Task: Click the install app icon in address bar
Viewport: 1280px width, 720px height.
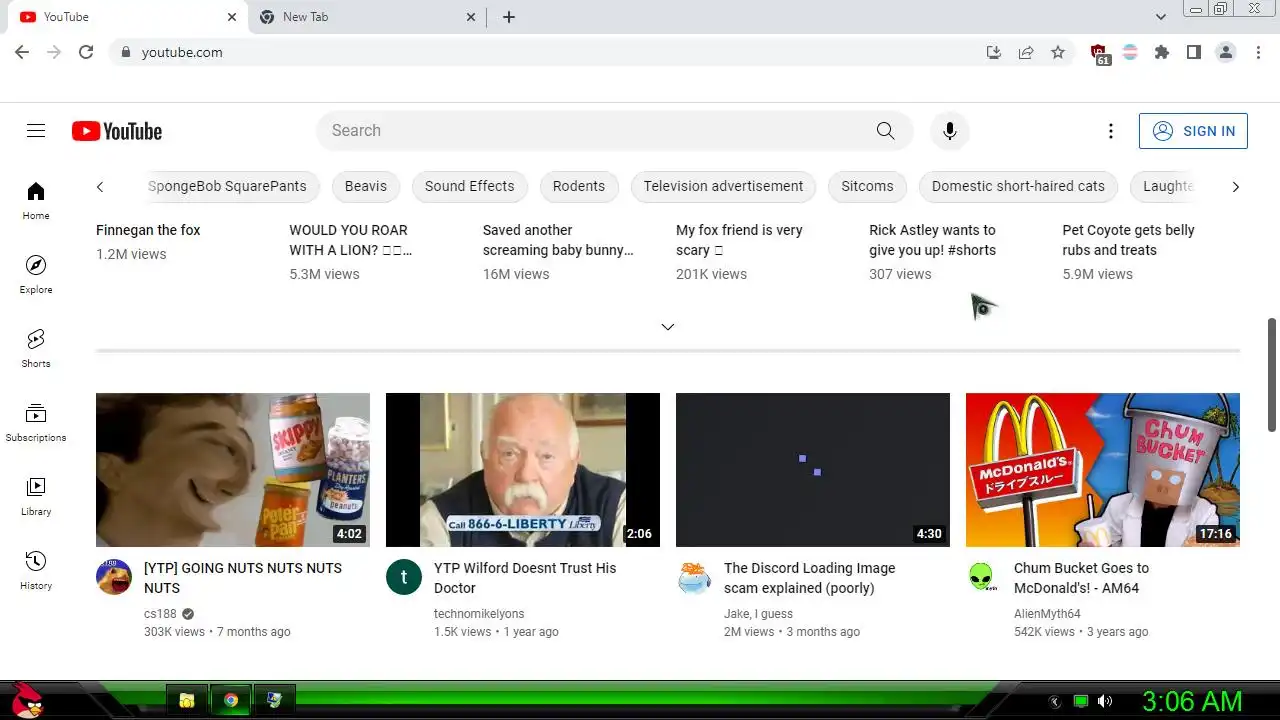Action: [994, 52]
